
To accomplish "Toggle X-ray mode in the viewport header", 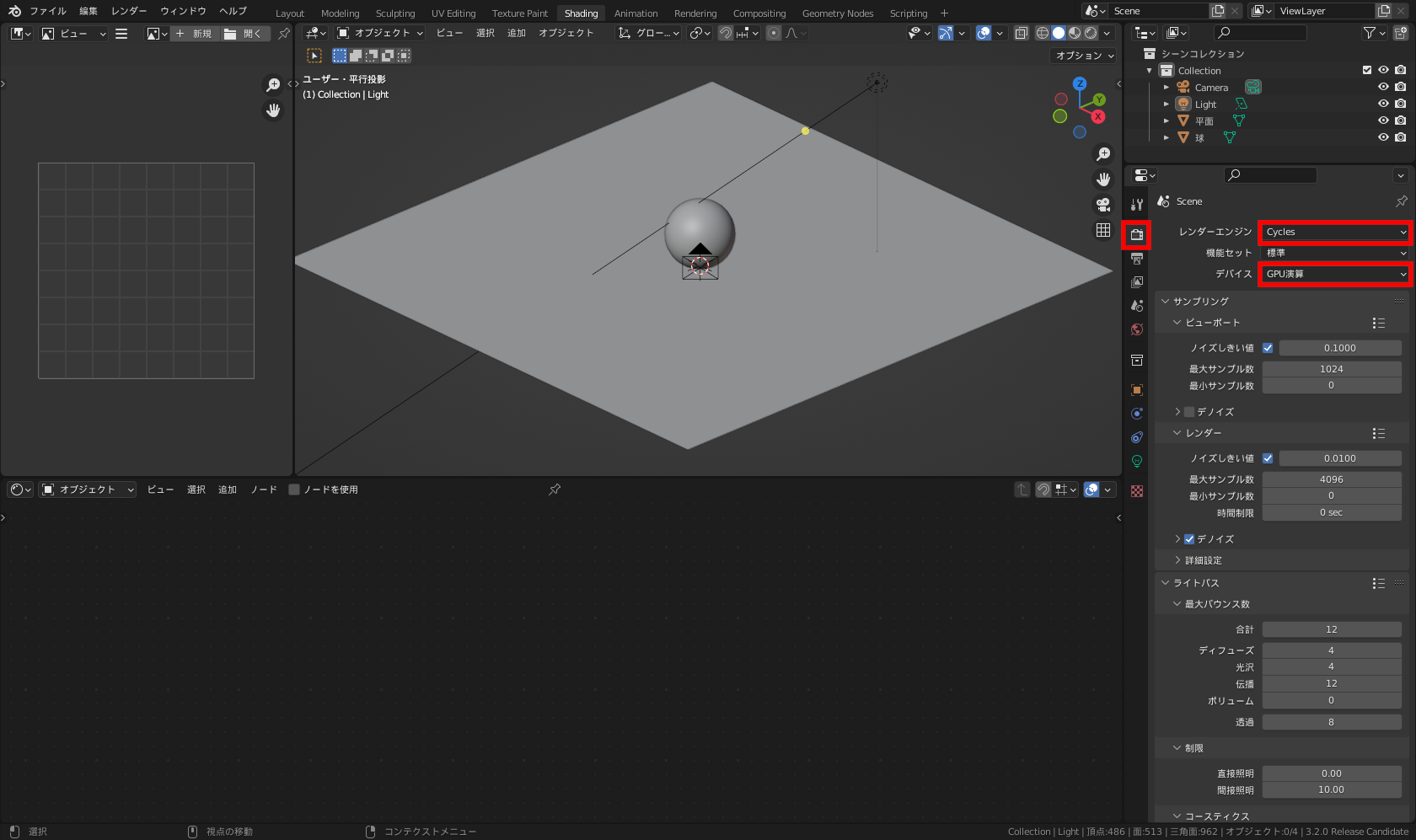I will point(1021,33).
